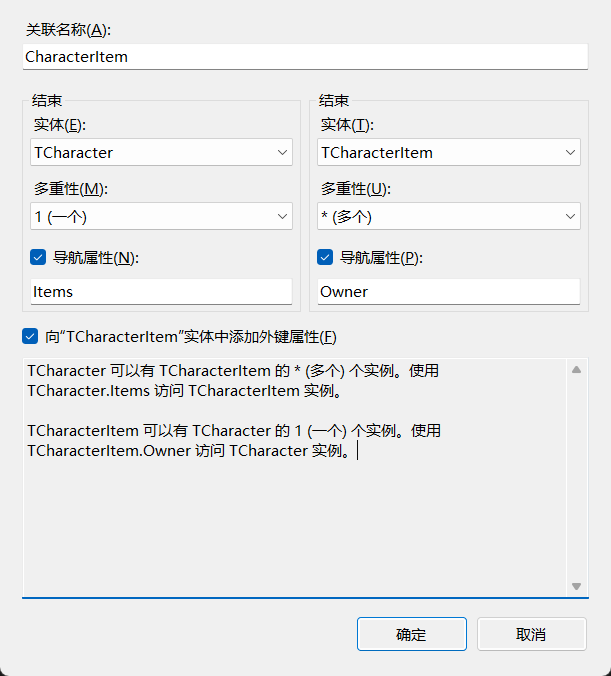Expand the 多重性(U) dropdown showing * (多个)

coord(448,216)
